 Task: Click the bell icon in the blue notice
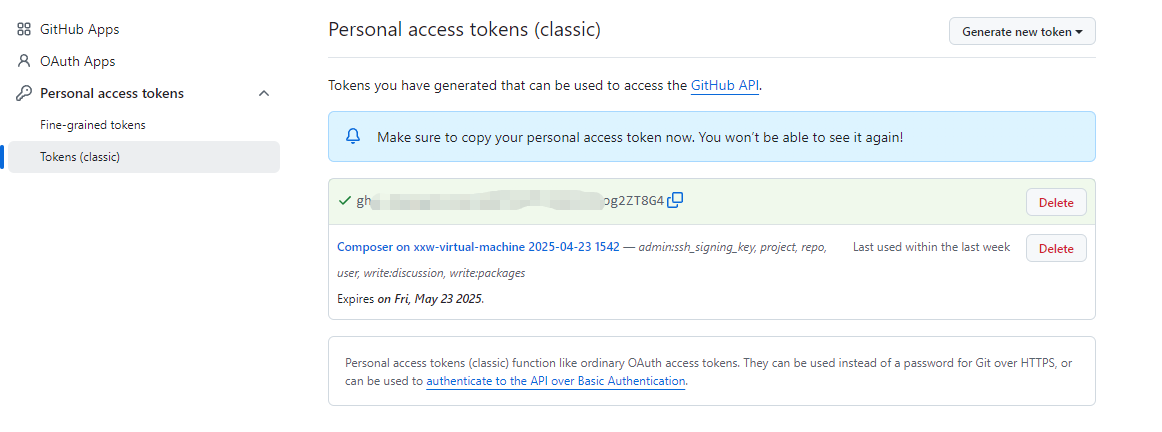[x=353, y=136]
